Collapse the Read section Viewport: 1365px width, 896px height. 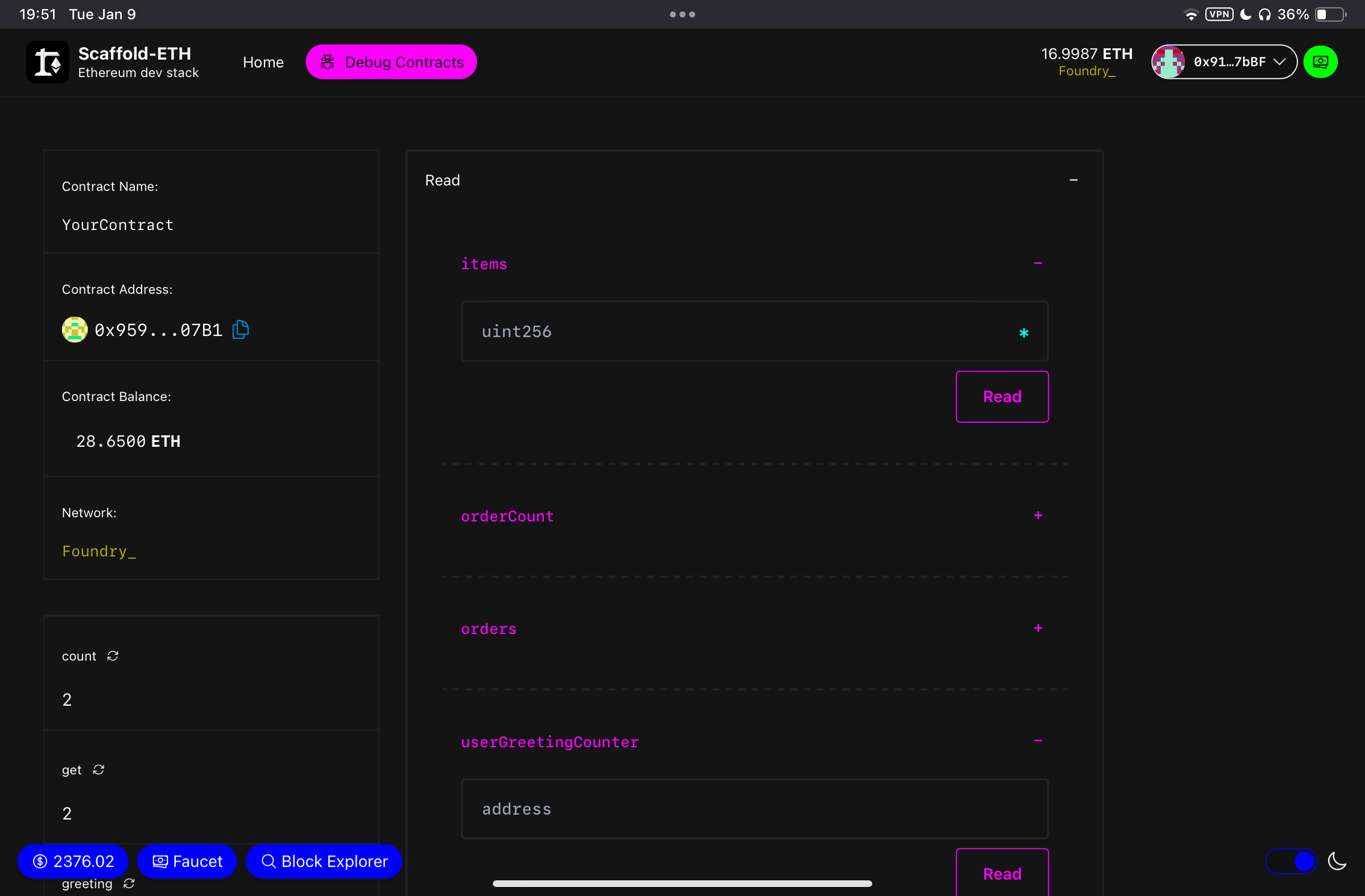pos(1073,180)
